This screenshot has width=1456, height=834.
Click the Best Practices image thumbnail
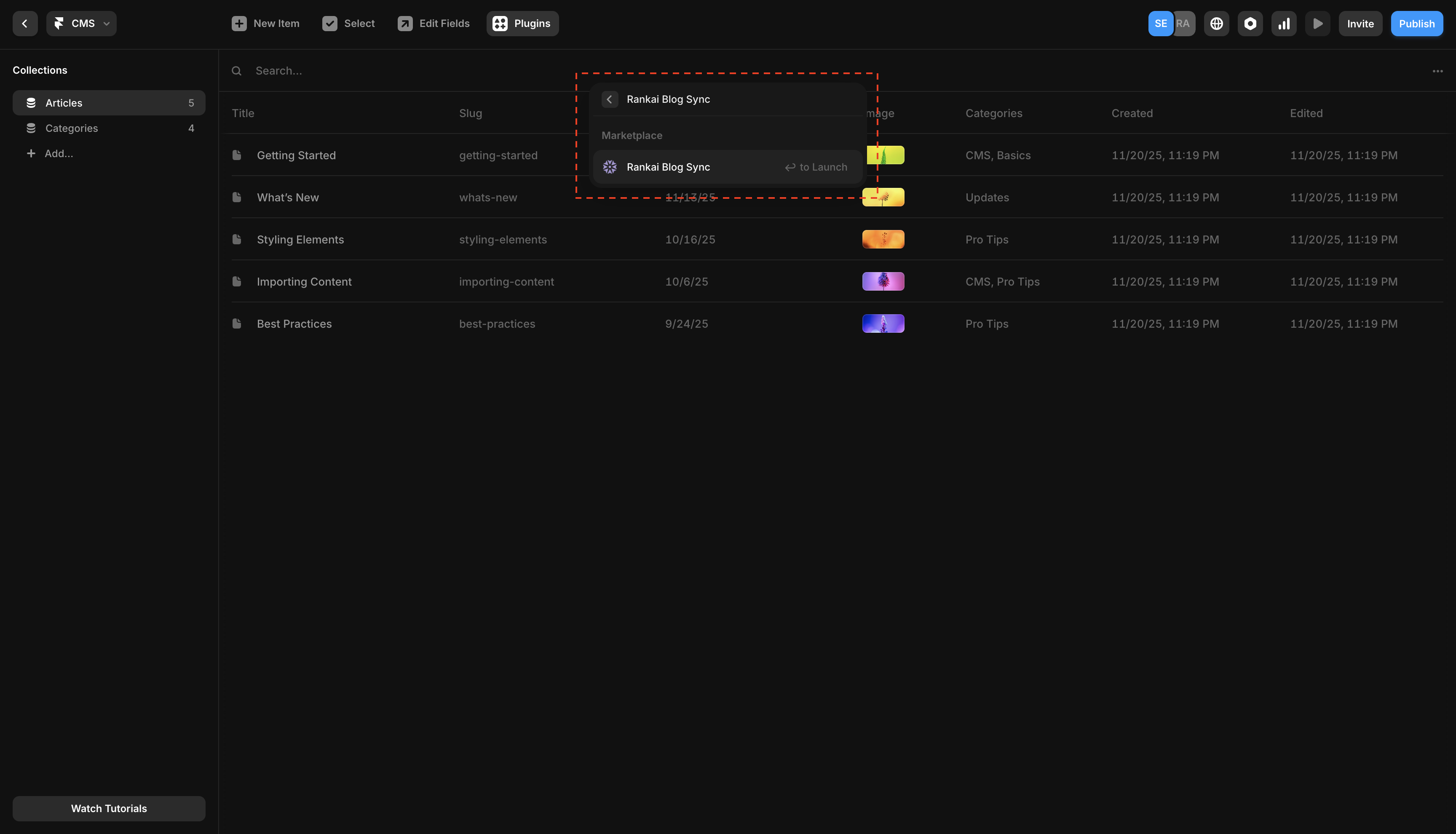click(883, 323)
